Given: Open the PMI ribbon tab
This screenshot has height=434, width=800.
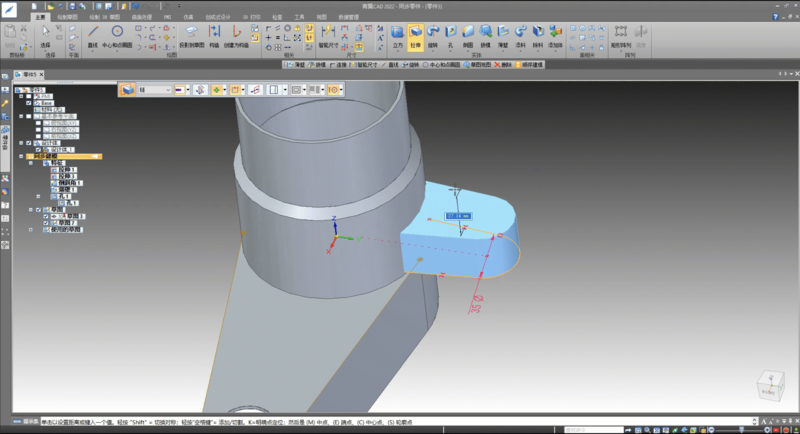Looking at the screenshot, I should click(167, 17).
